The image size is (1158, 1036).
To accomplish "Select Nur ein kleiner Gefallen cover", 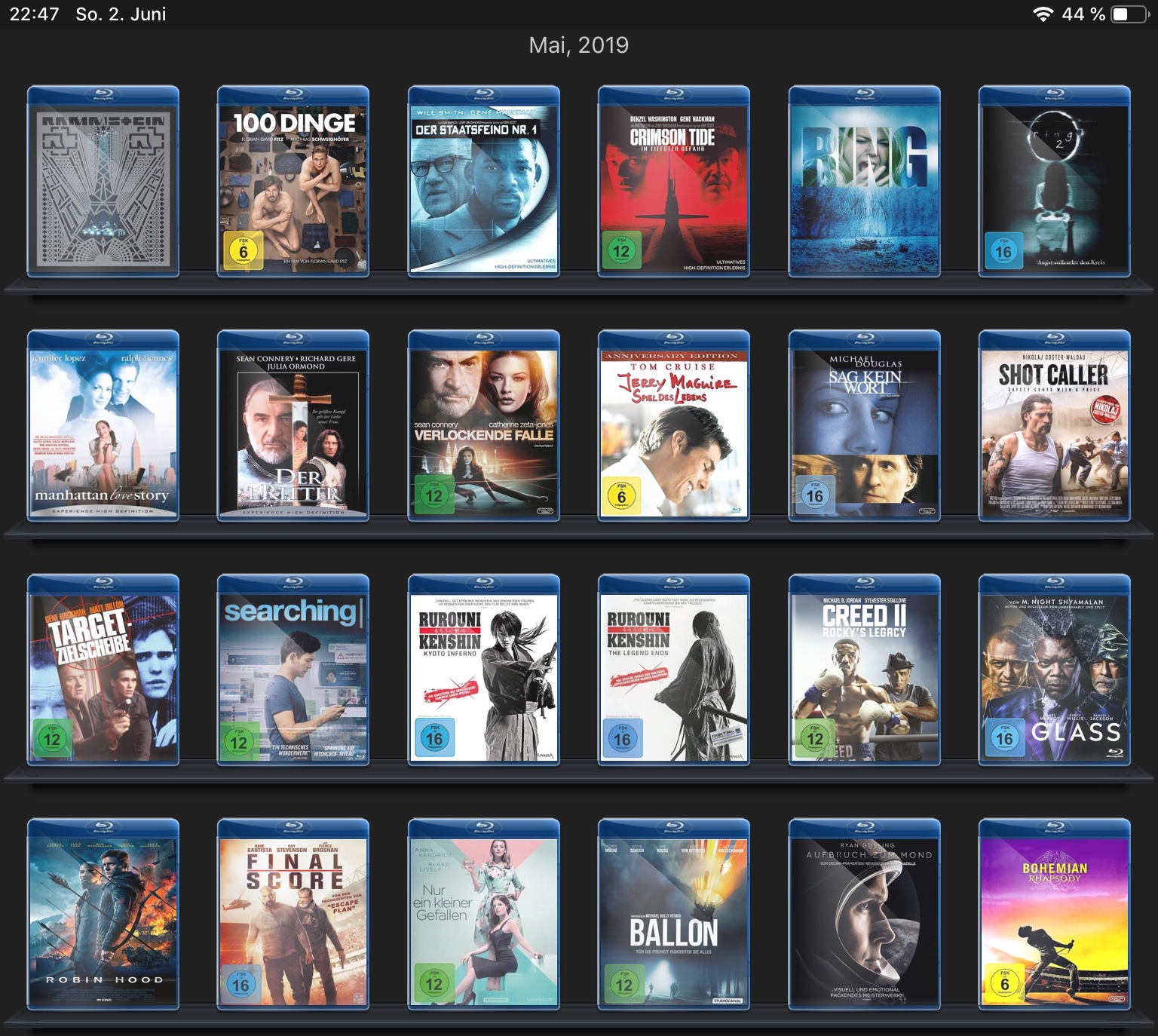I will click(484, 915).
